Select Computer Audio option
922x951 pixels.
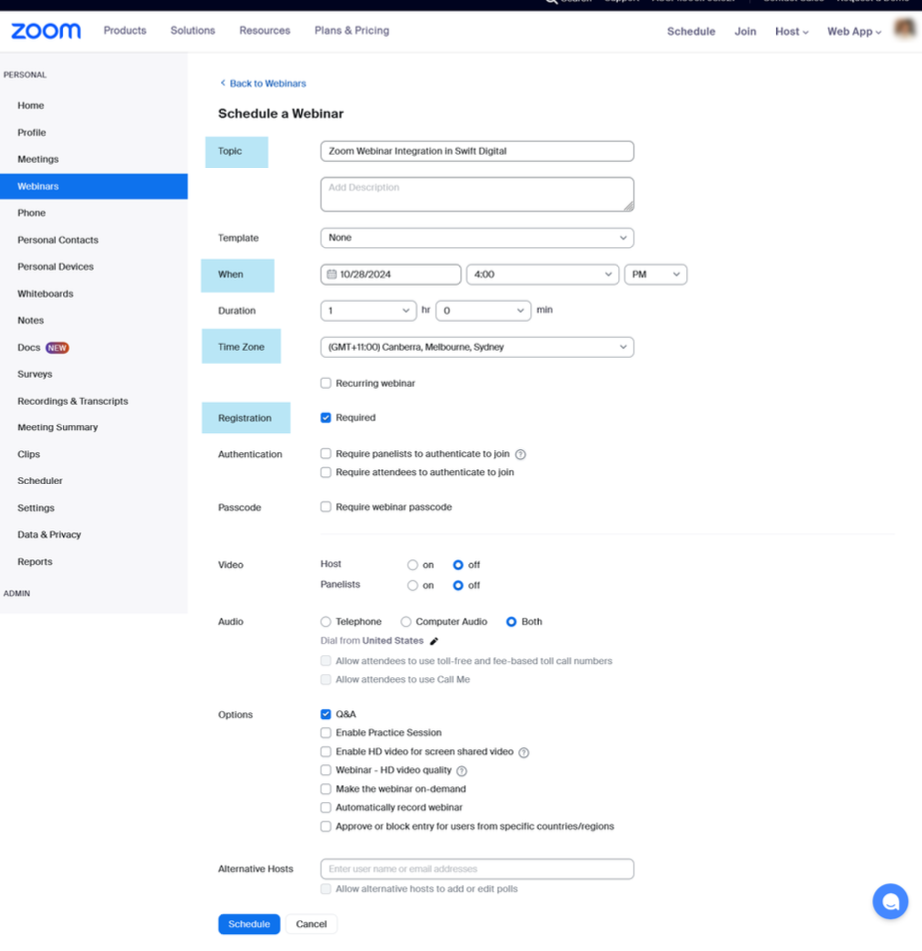pos(406,622)
